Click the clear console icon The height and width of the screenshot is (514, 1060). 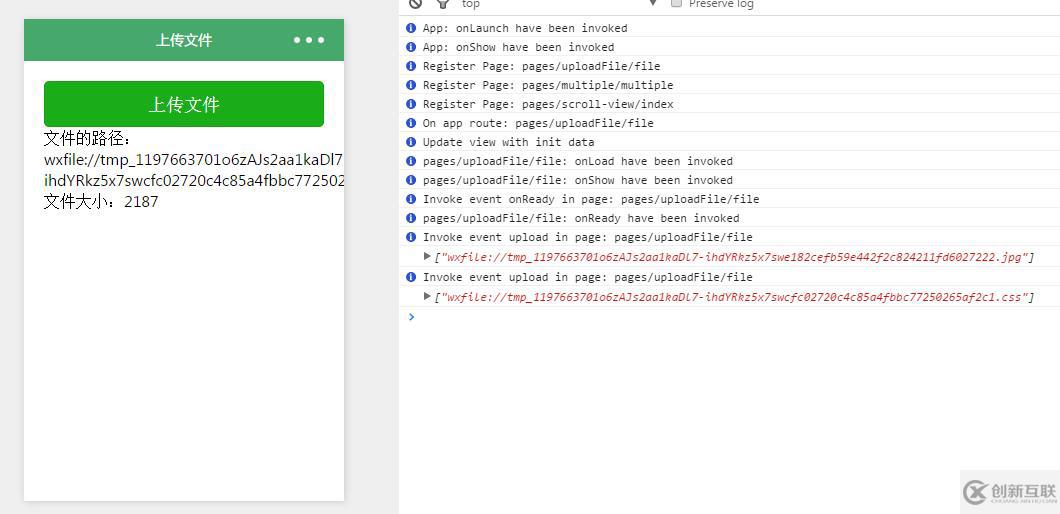point(415,4)
